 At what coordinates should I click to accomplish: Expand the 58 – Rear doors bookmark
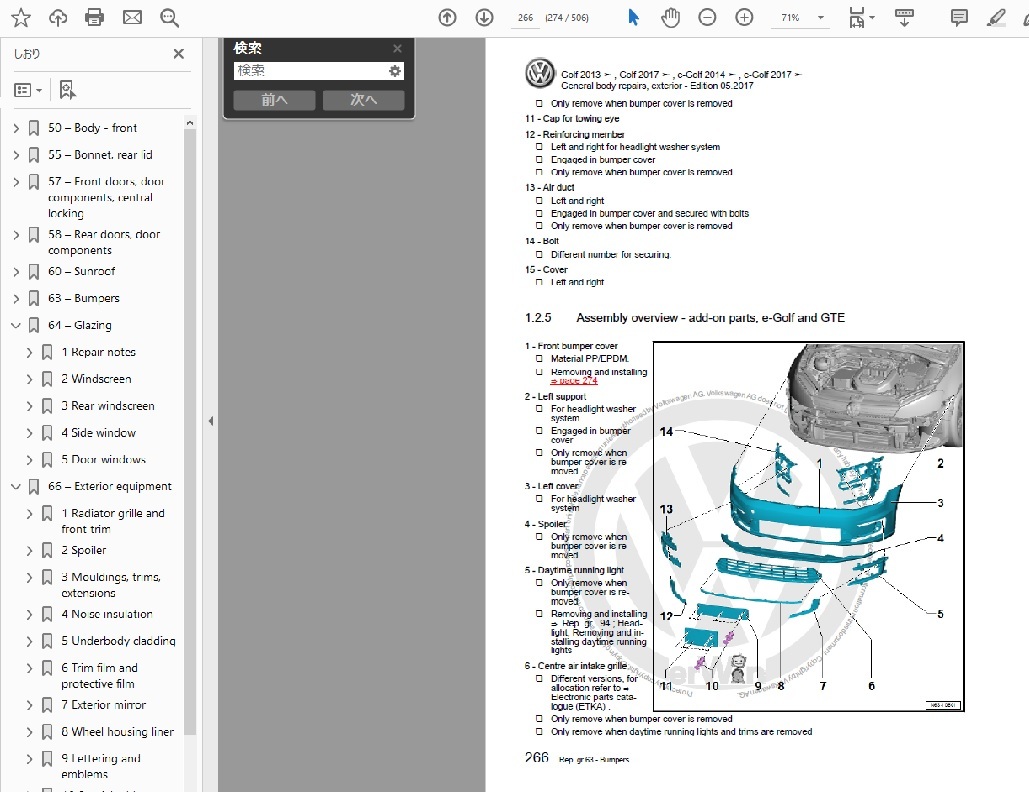[x=16, y=234]
